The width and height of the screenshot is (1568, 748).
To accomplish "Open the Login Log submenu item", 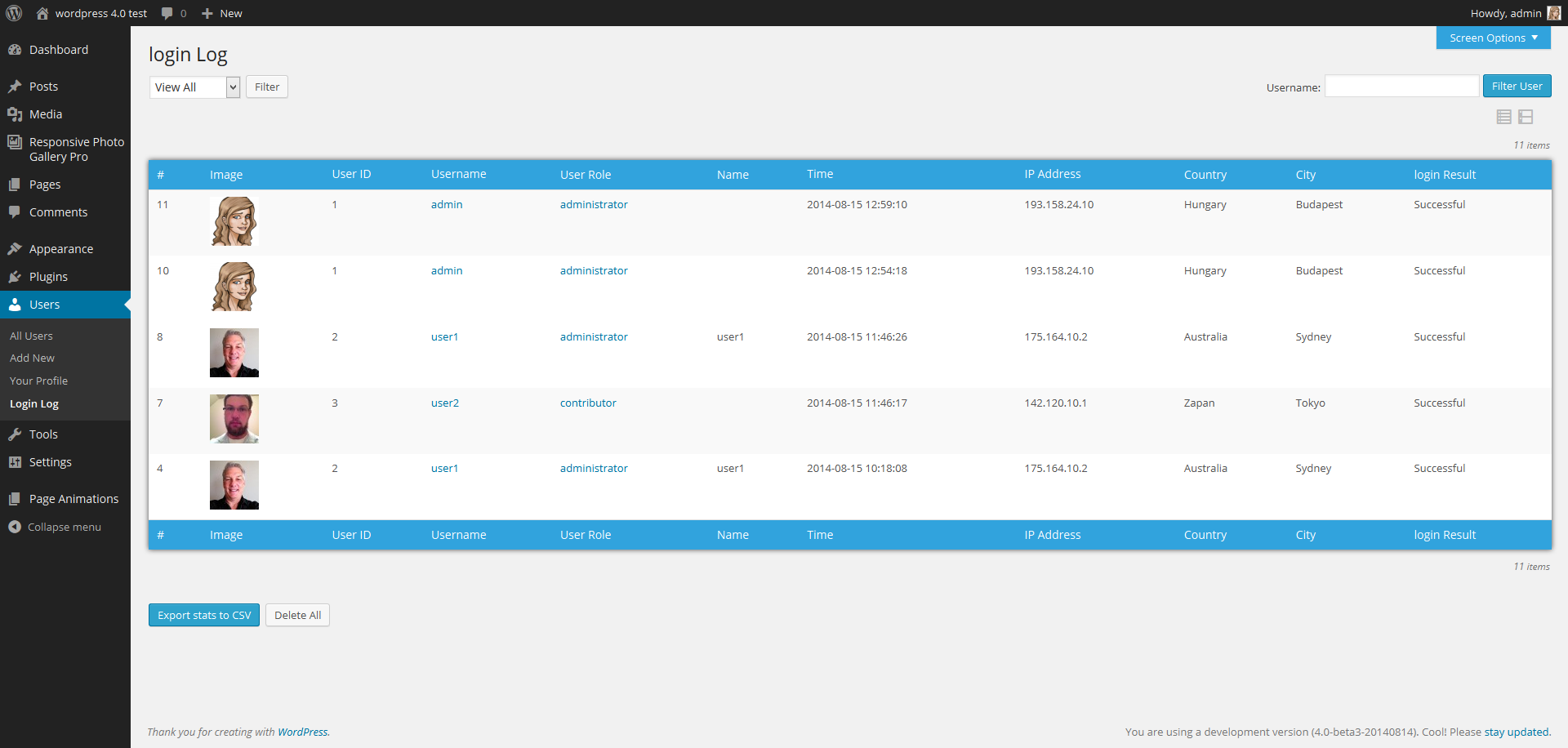I will pos(34,403).
